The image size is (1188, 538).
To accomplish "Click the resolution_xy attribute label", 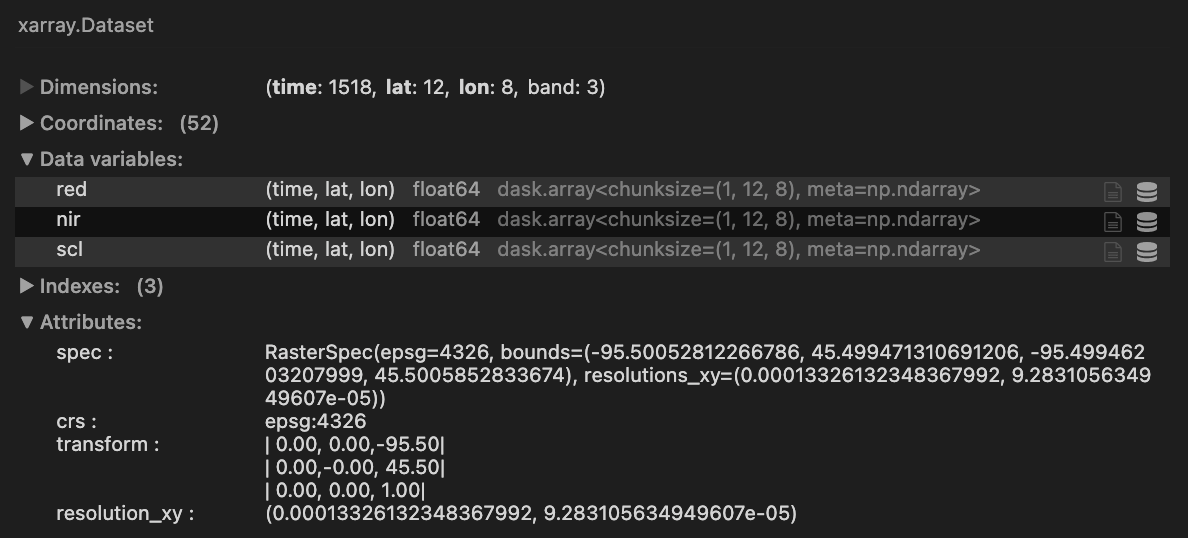I will (124, 513).
